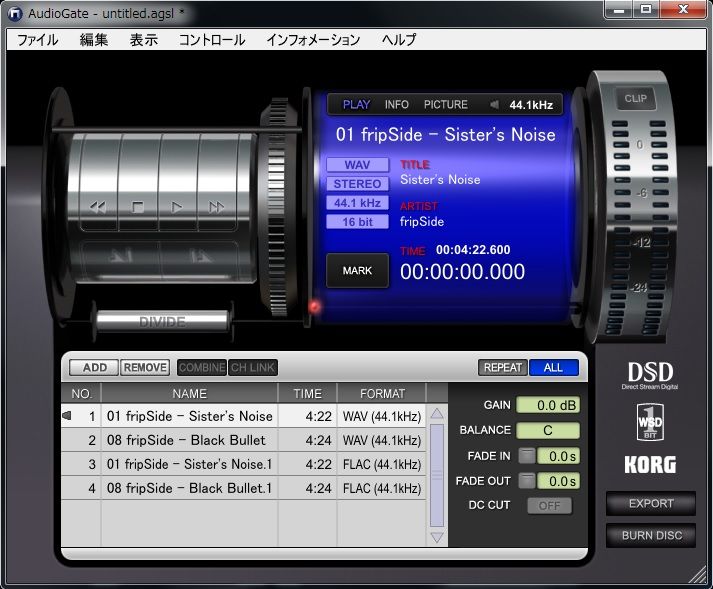Click the stop transport button
The image size is (713, 589).
point(138,207)
